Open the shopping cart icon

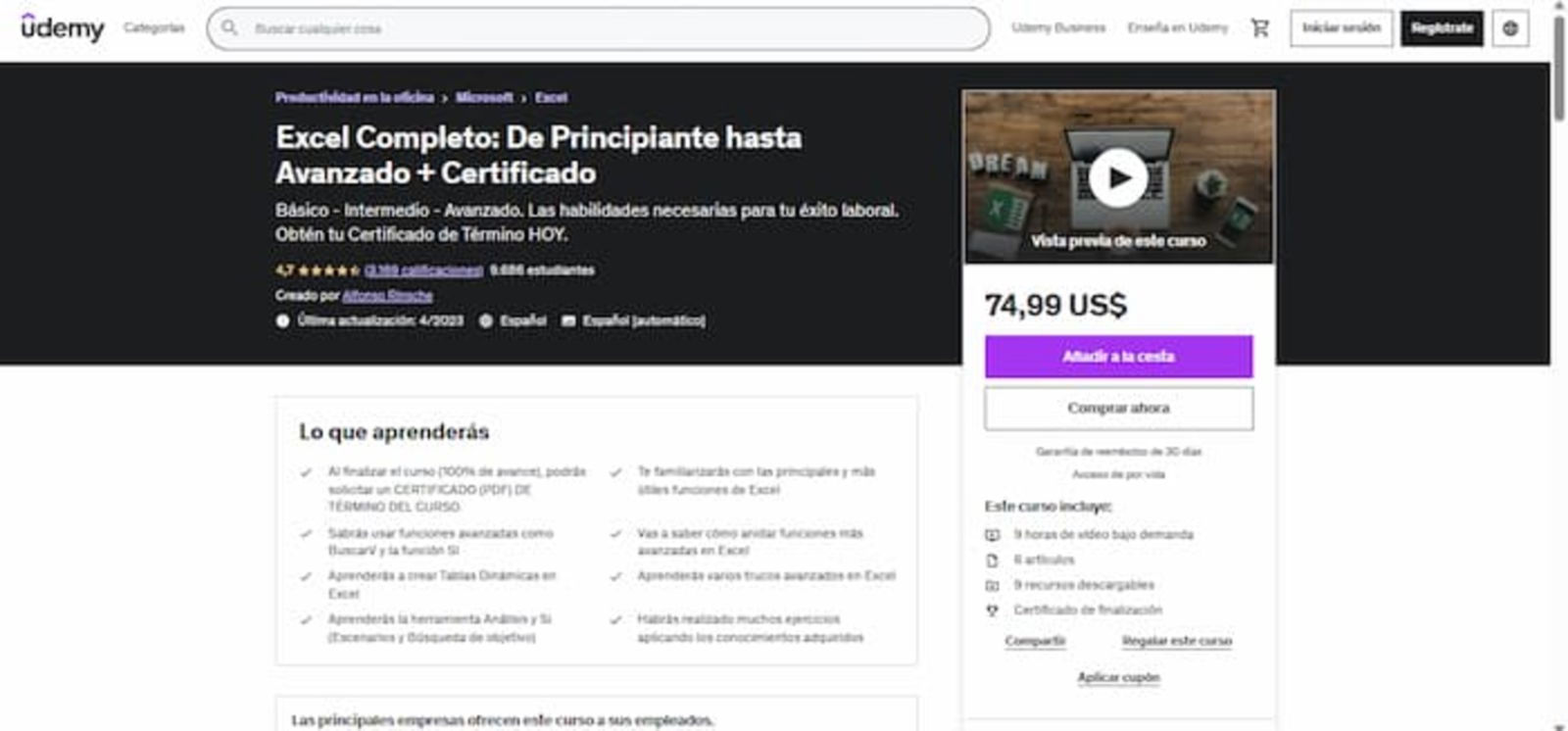pyautogui.click(x=1260, y=28)
